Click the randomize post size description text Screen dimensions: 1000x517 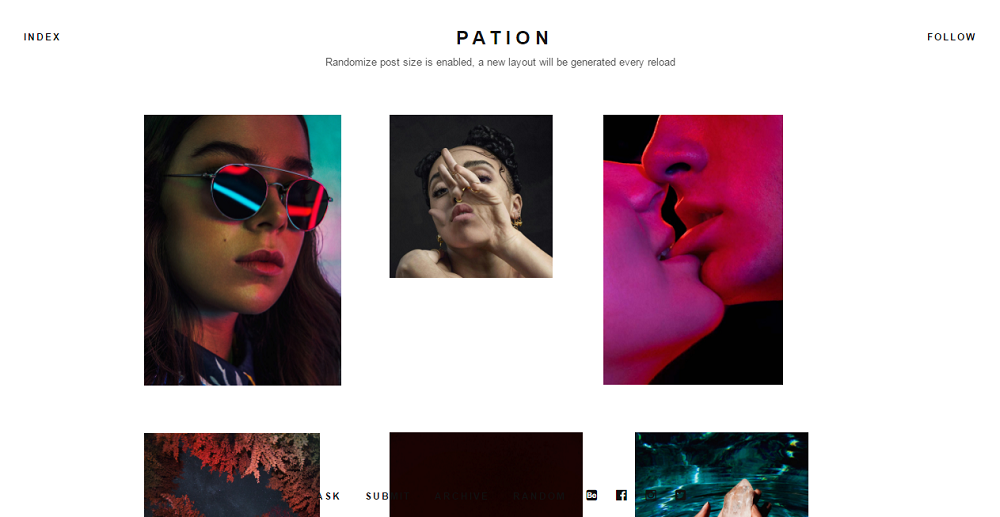[500, 62]
